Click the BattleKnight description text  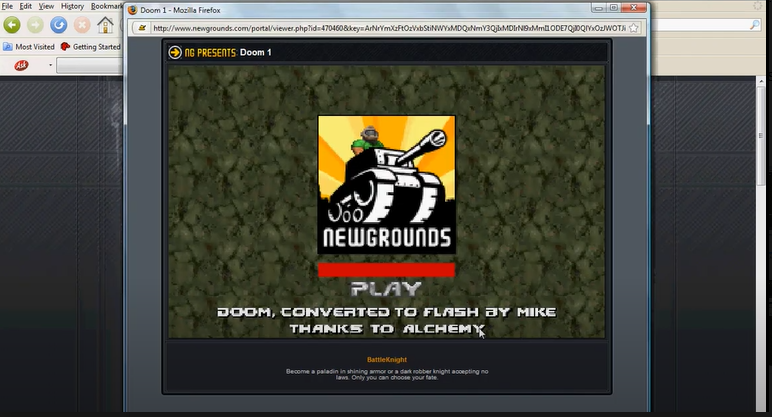pos(387,375)
